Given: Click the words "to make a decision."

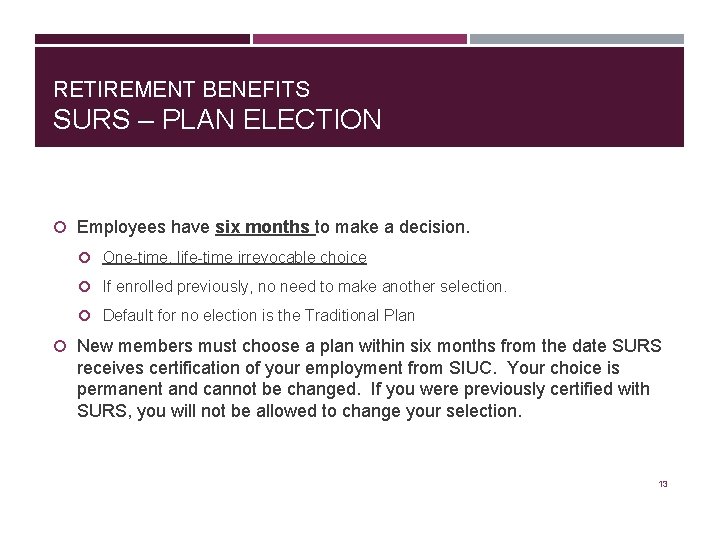Looking at the screenshot, I should click(x=393, y=228).
